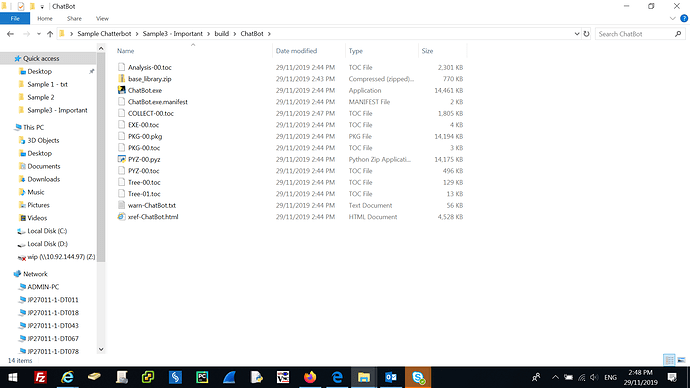Open the View ribbon tab
This screenshot has height=388, width=690.
click(x=102, y=18)
